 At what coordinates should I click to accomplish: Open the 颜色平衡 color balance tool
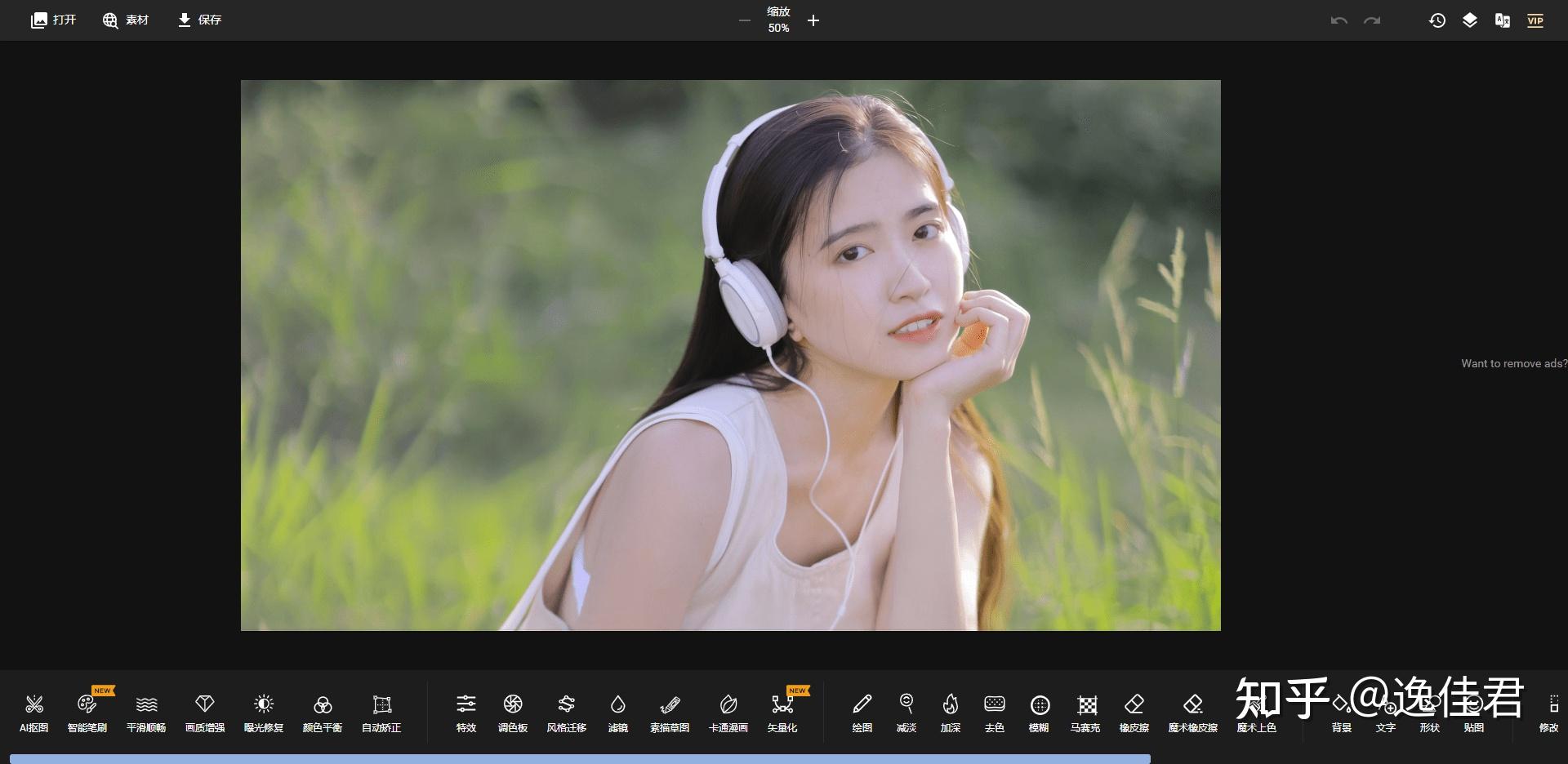pos(323,713)
